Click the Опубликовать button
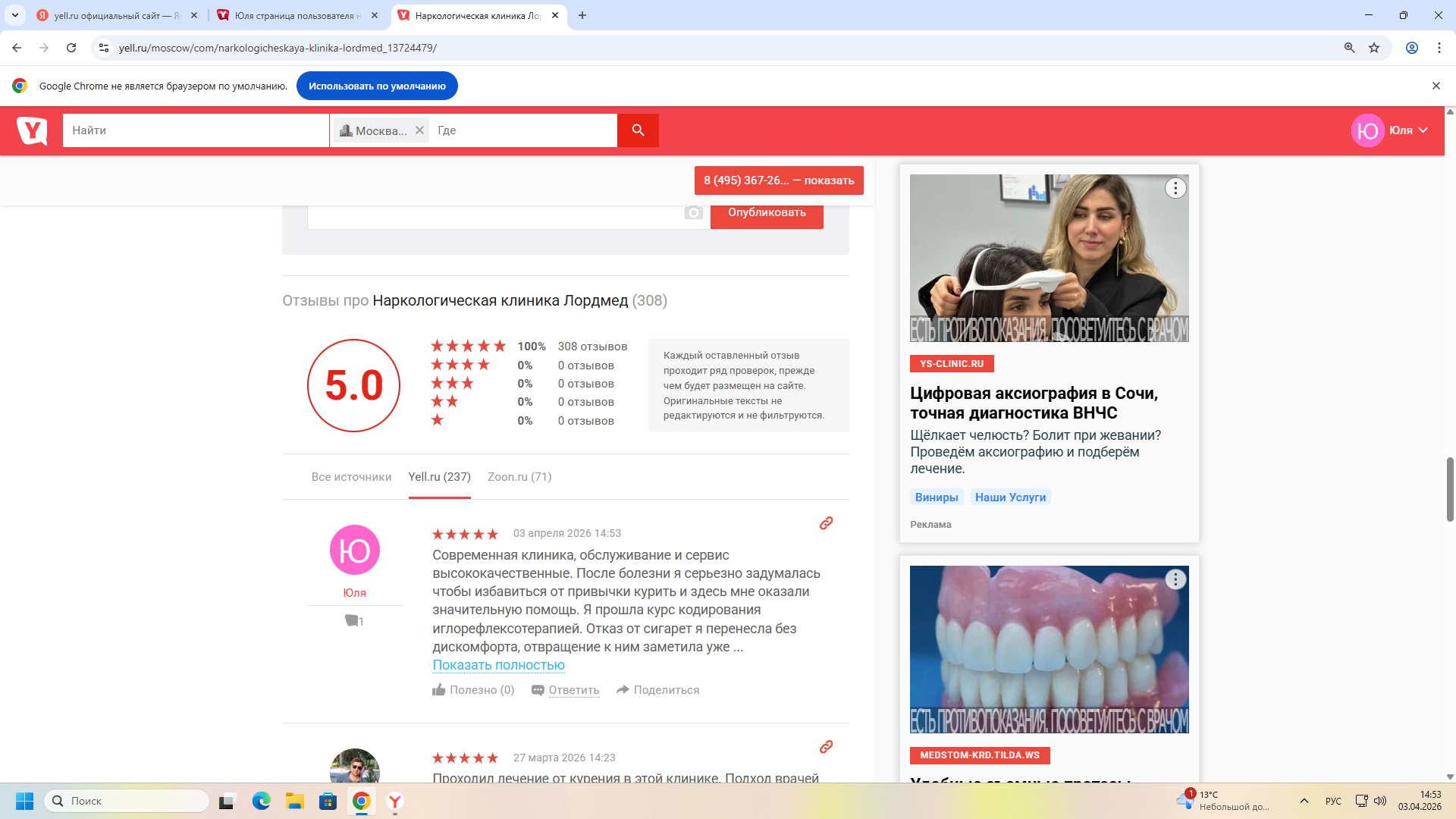1456x819 pixels. point(767,213)
